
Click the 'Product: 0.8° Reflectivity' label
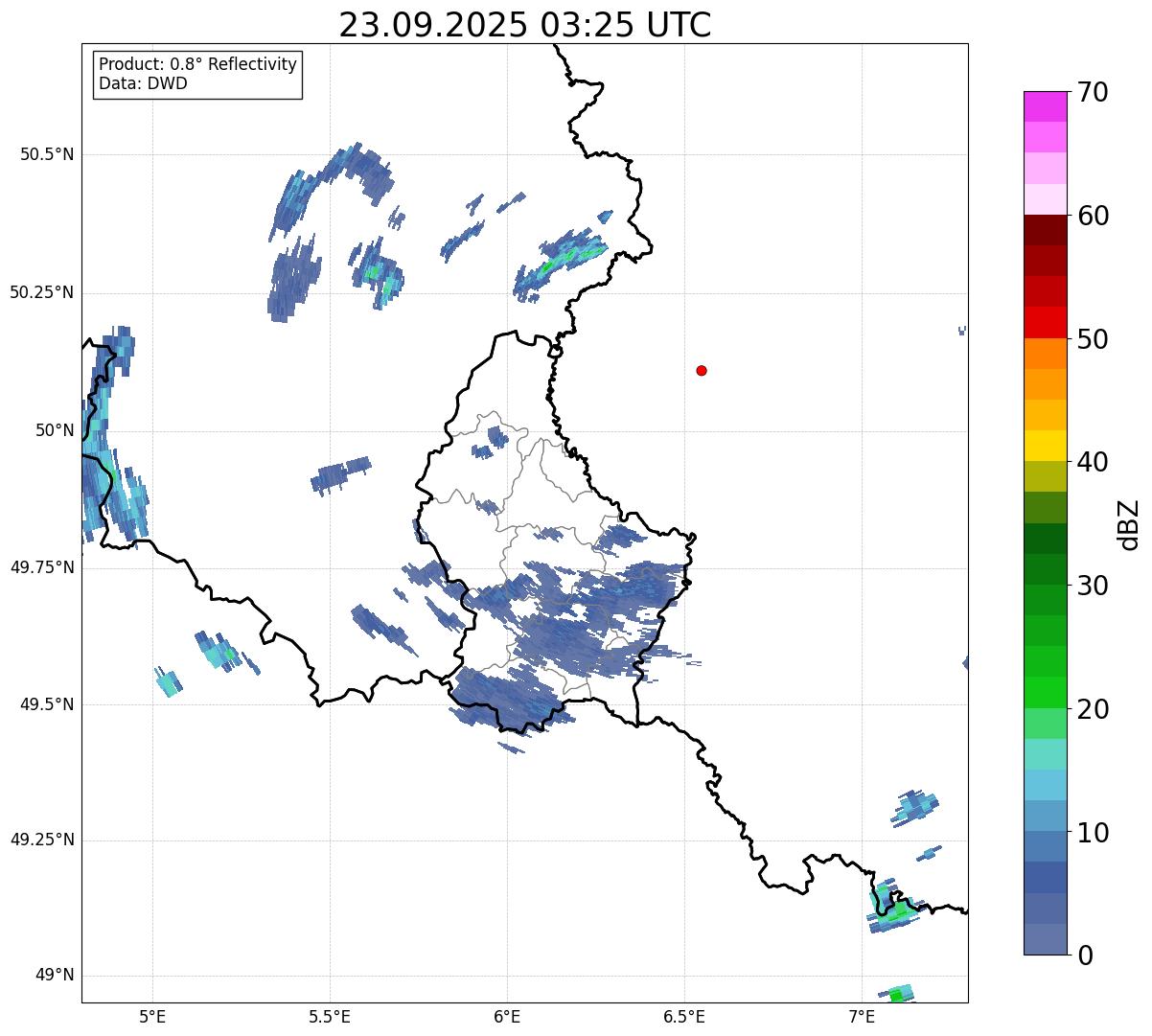coord(198,64)
